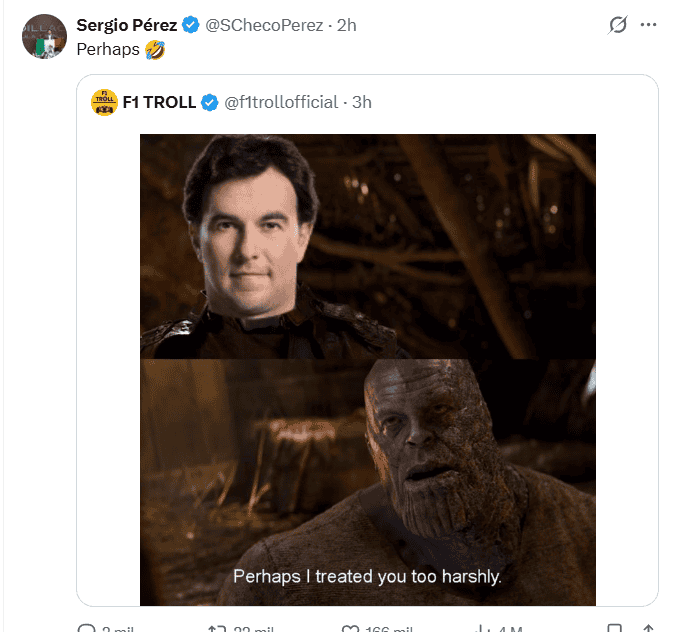The width and height of the screenshot is (673, 632).
Task: Click the 2h timestamp on the tweet
Action: coord(347,25)
